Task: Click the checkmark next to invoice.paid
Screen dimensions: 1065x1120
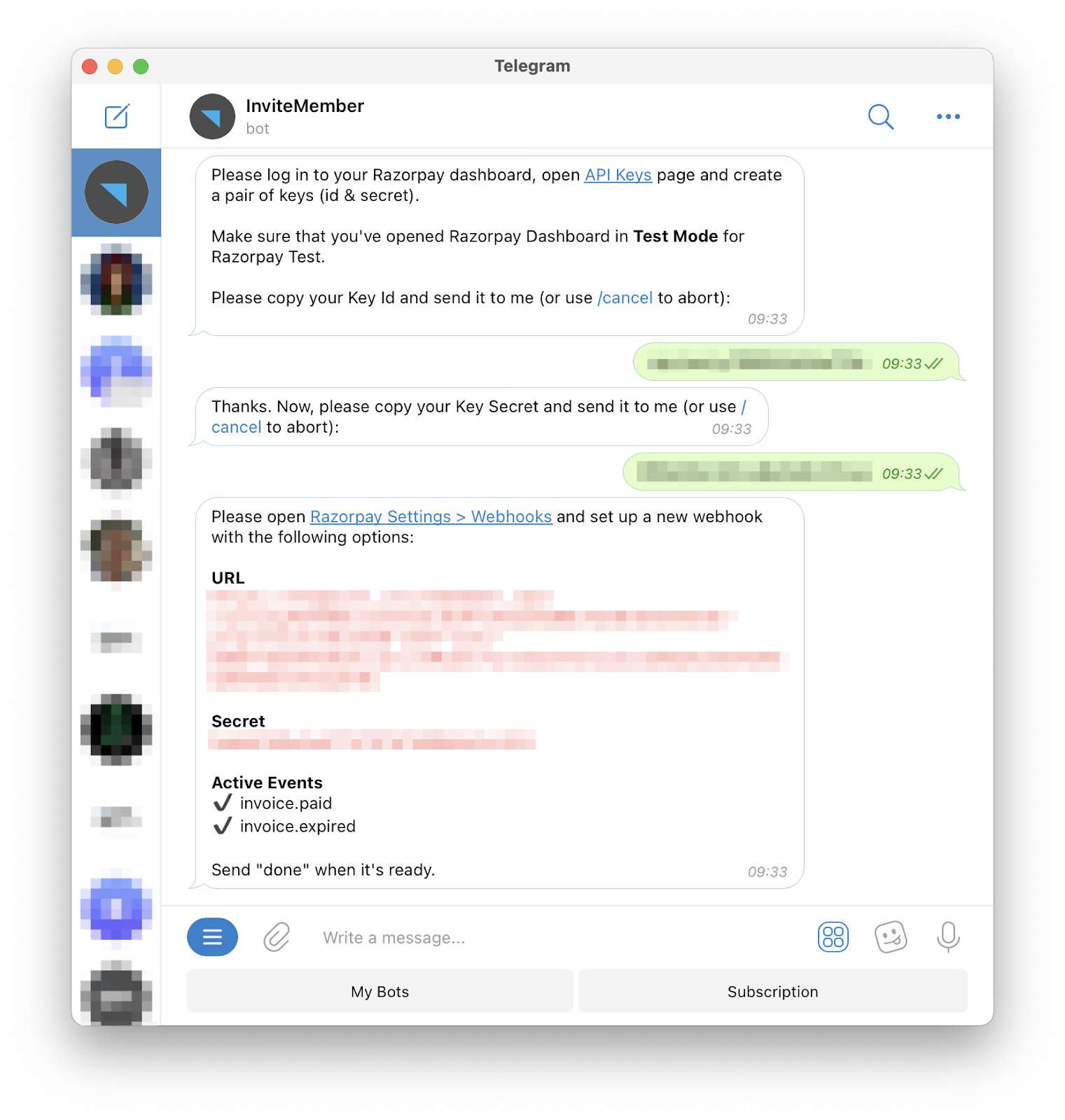Action: (223, 803)
